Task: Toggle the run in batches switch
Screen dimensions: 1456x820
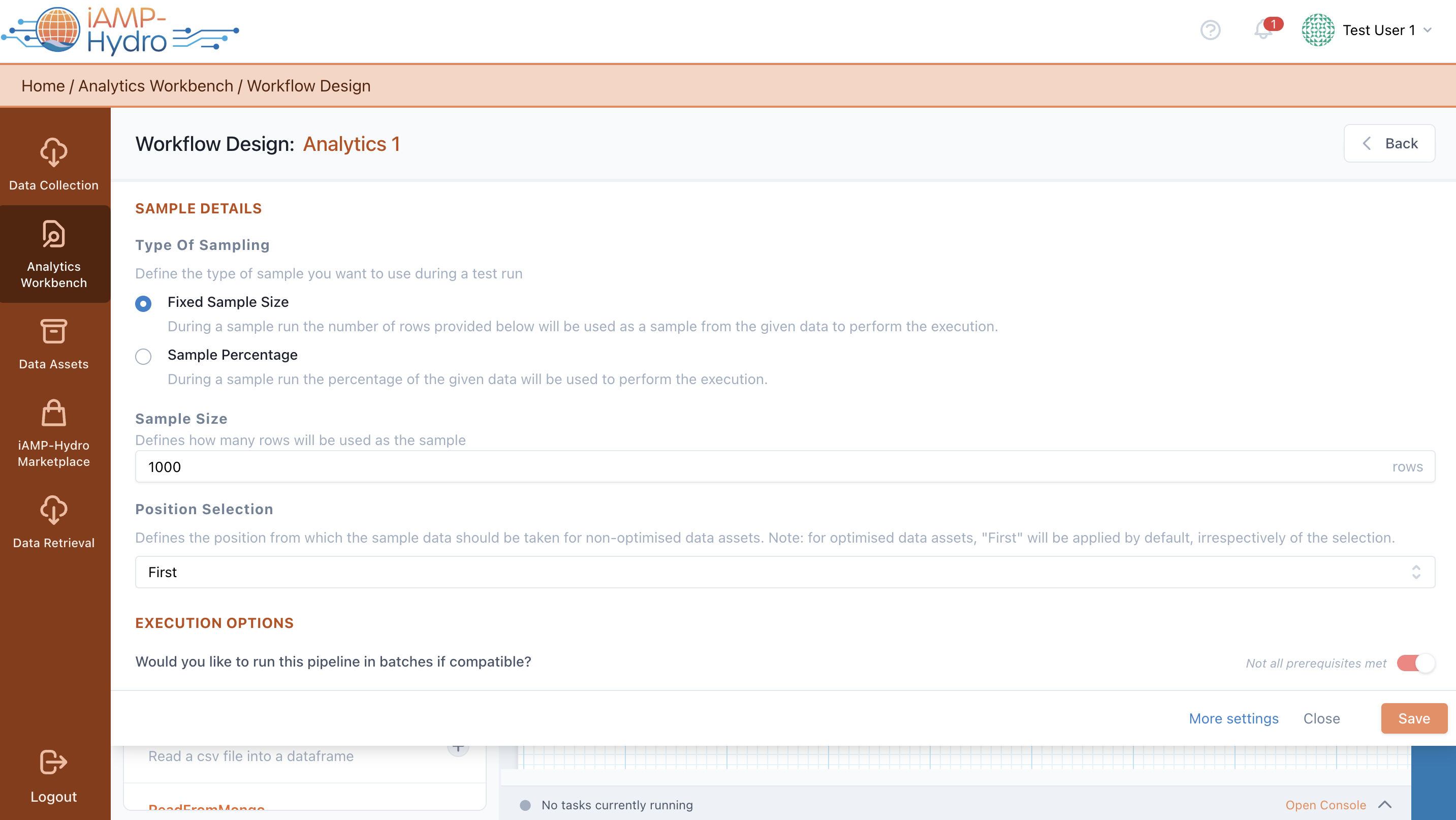Action: 1415,663
